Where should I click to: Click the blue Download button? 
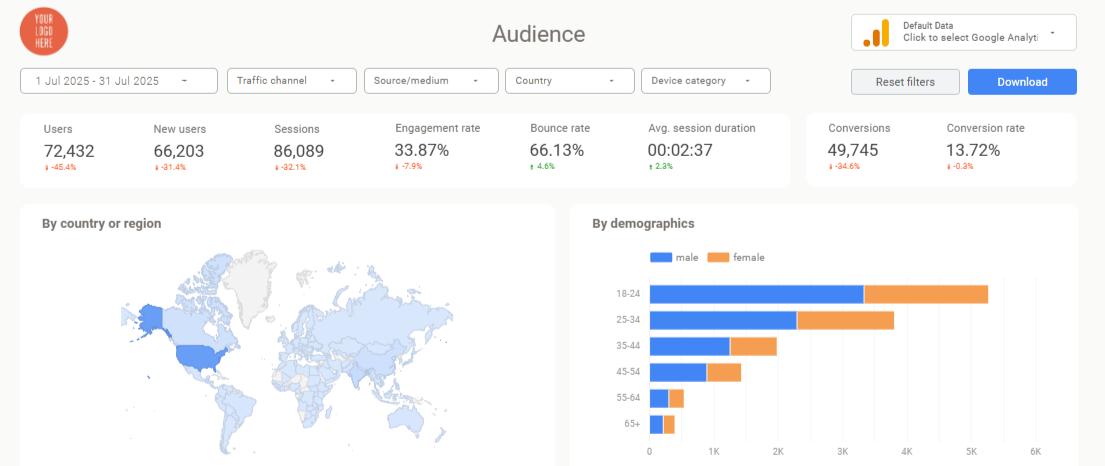(x=1022, y=82)
